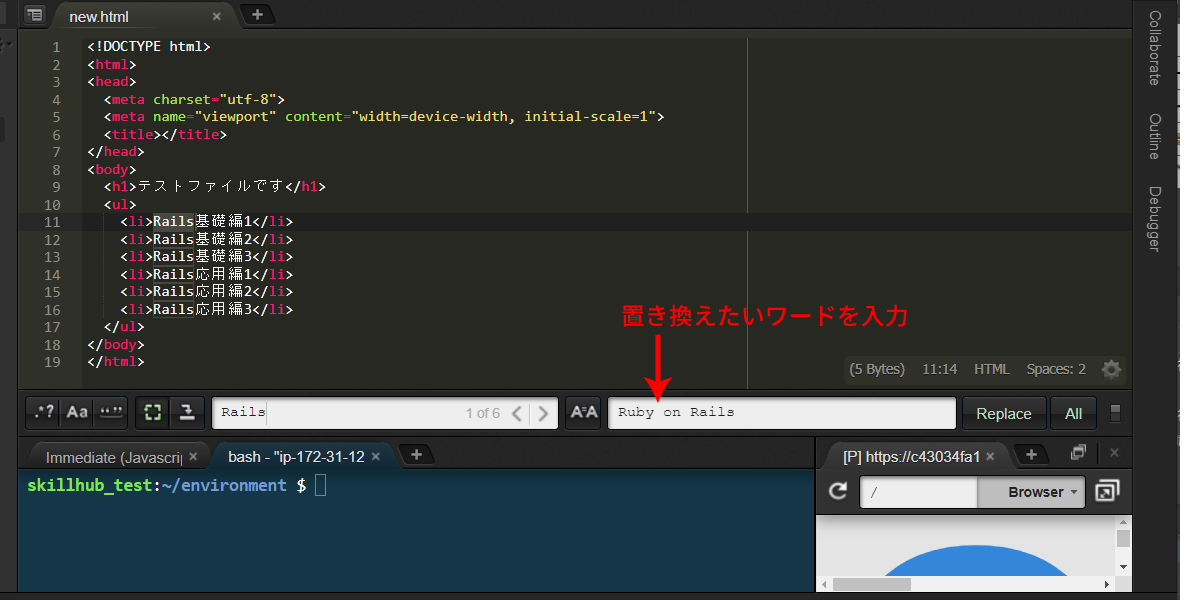
Task: Close the bash terminal tab
Action: pos(376,457)
